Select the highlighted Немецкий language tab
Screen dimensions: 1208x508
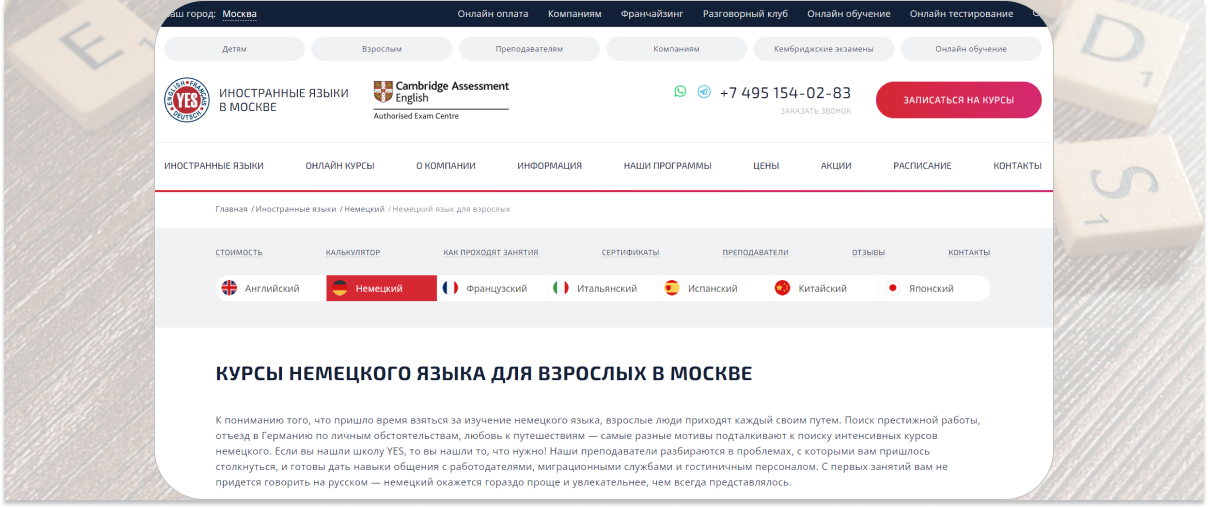(381, 288)
